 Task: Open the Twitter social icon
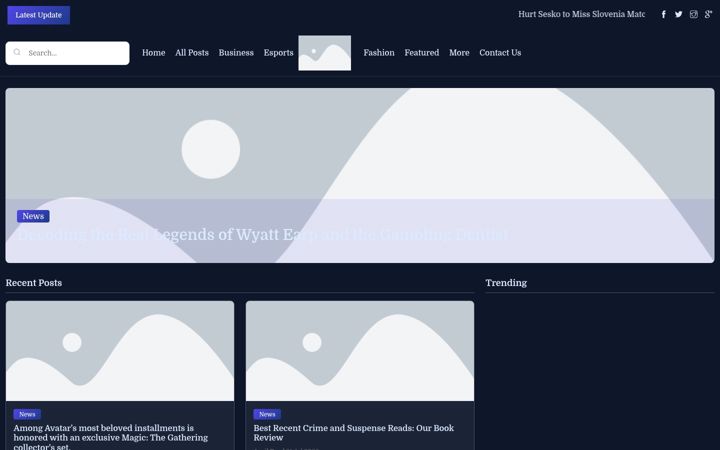point(679,14)
